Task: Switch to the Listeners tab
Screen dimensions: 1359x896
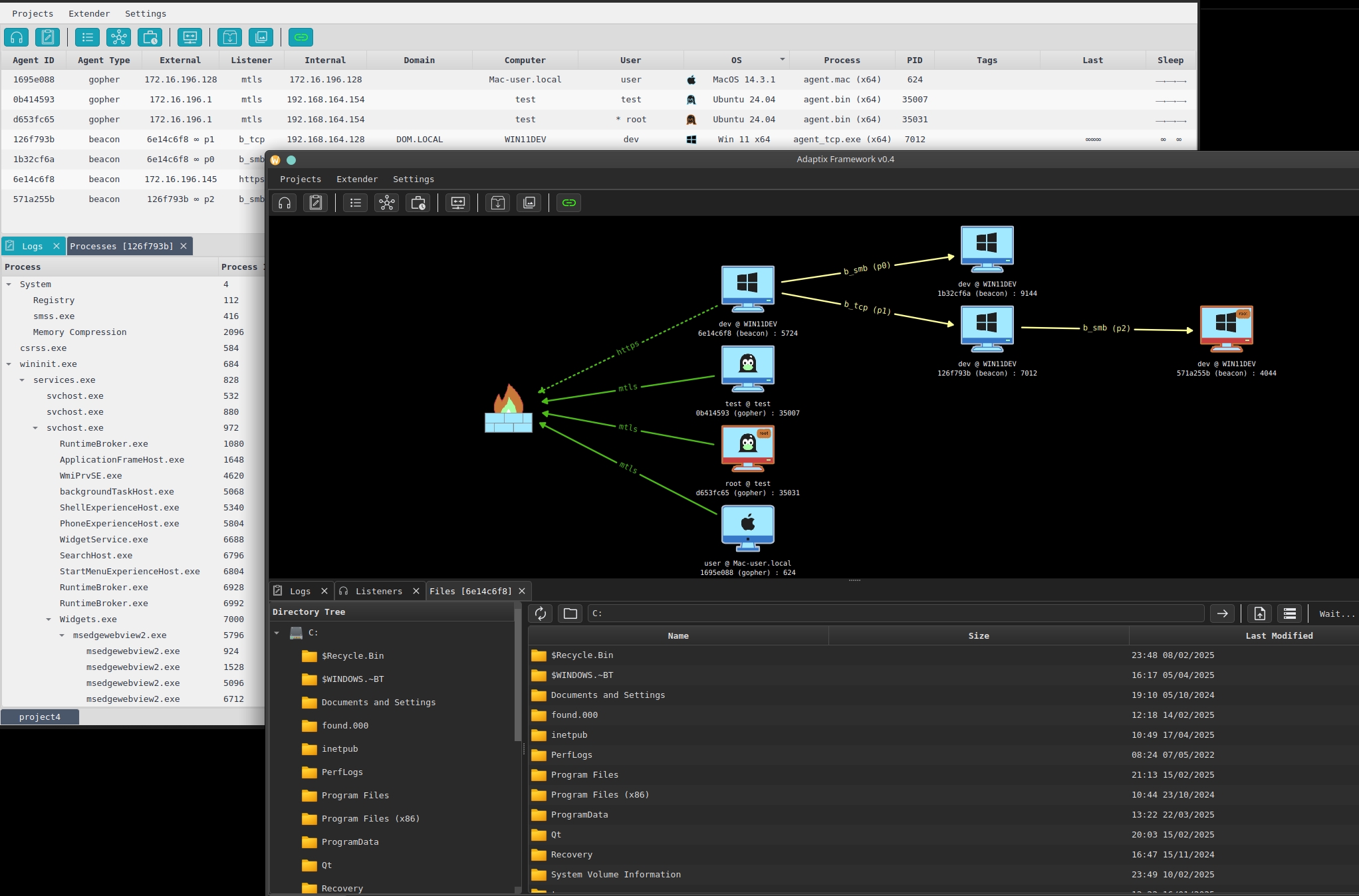Action: pos(378,591)
